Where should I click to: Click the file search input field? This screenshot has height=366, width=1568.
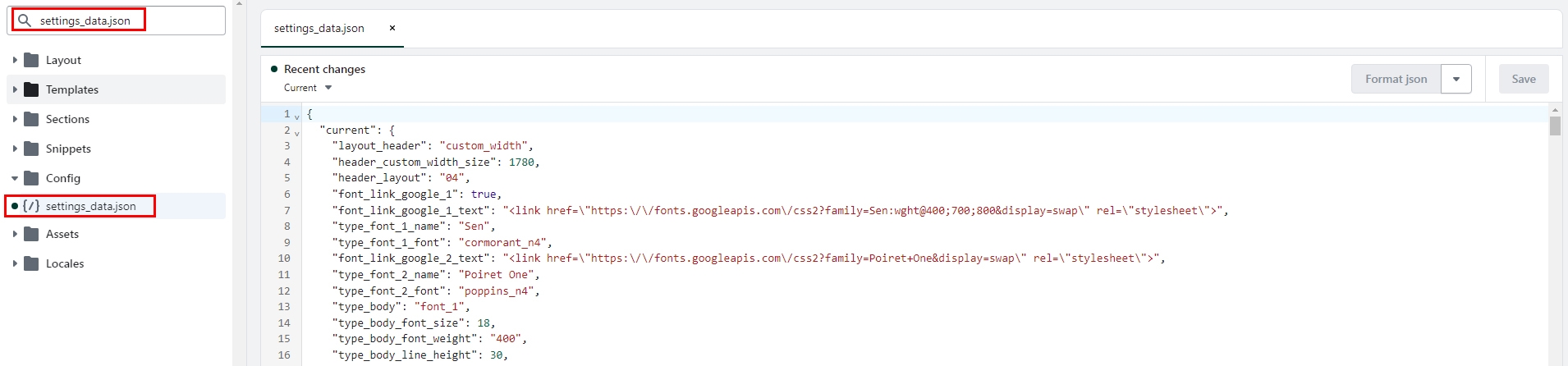coord(123,21)
